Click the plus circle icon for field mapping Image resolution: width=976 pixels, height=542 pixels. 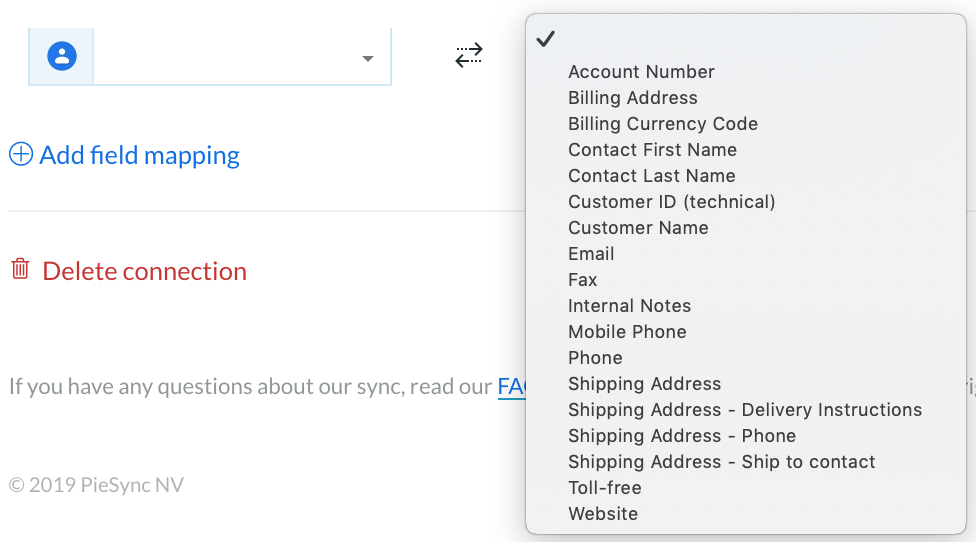point(21,154)
